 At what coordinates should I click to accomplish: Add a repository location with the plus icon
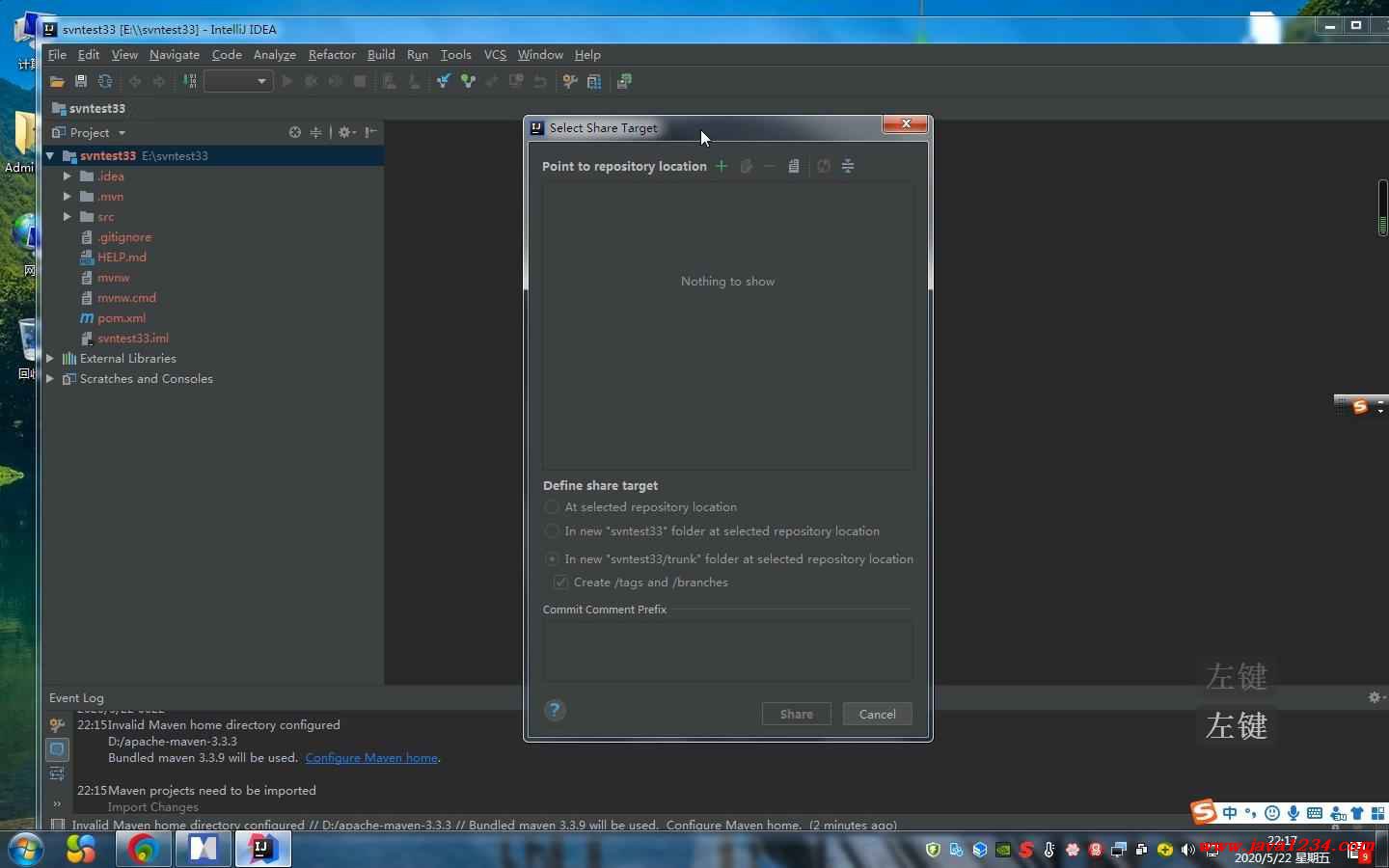(721, 166)
